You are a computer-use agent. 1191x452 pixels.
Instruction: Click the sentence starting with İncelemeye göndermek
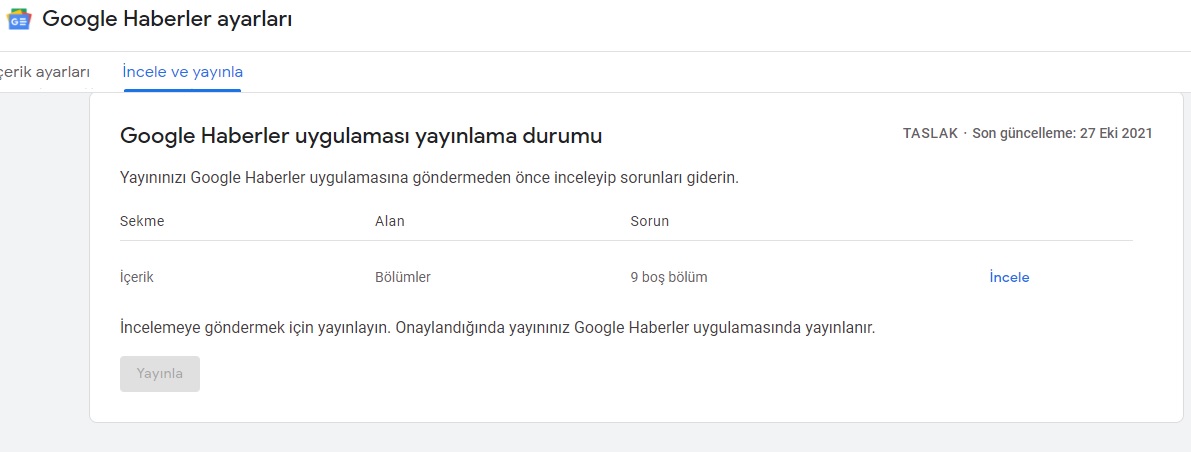[x=498, y=329]
